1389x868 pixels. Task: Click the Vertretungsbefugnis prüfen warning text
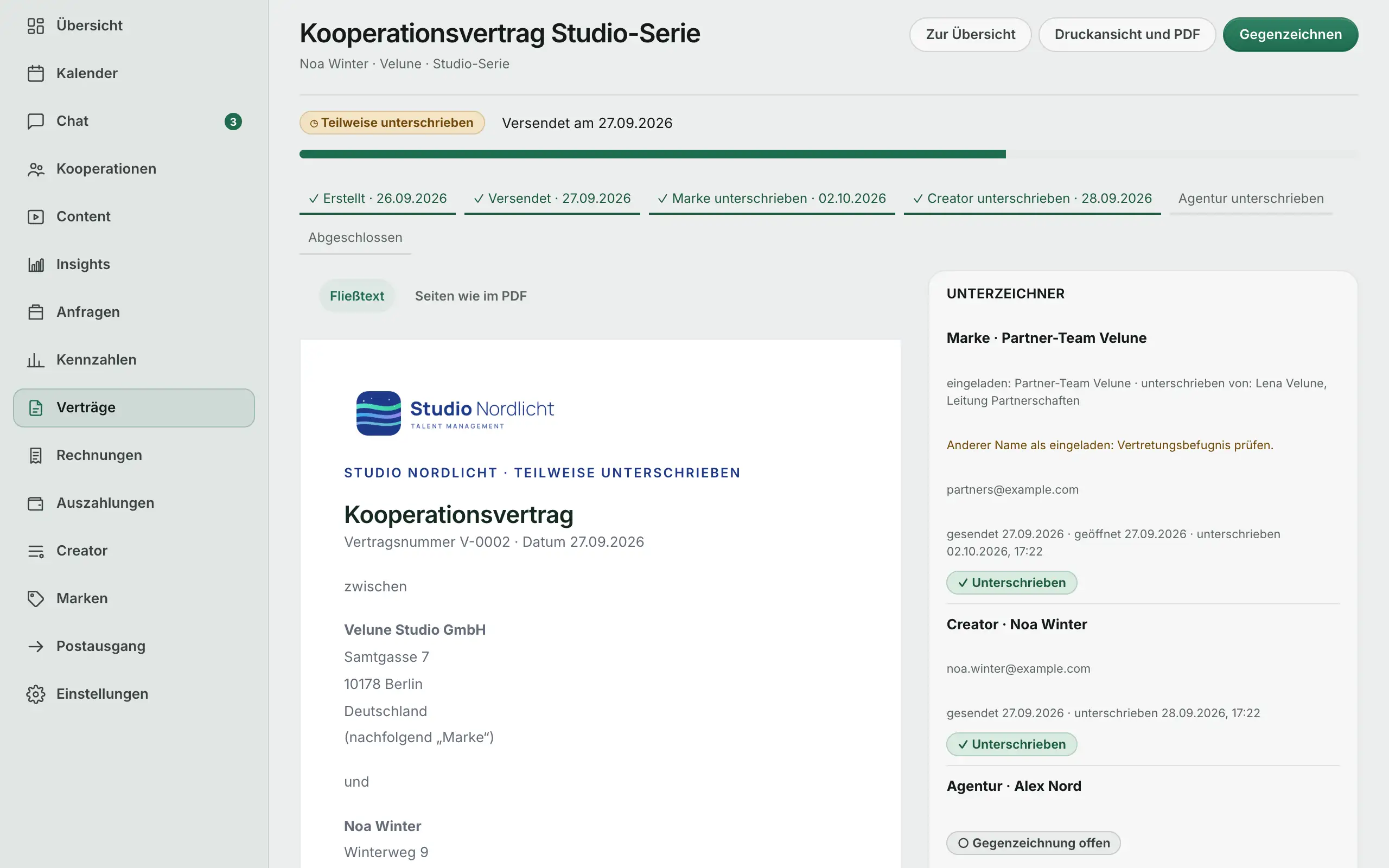click(x=1110, y=445)
